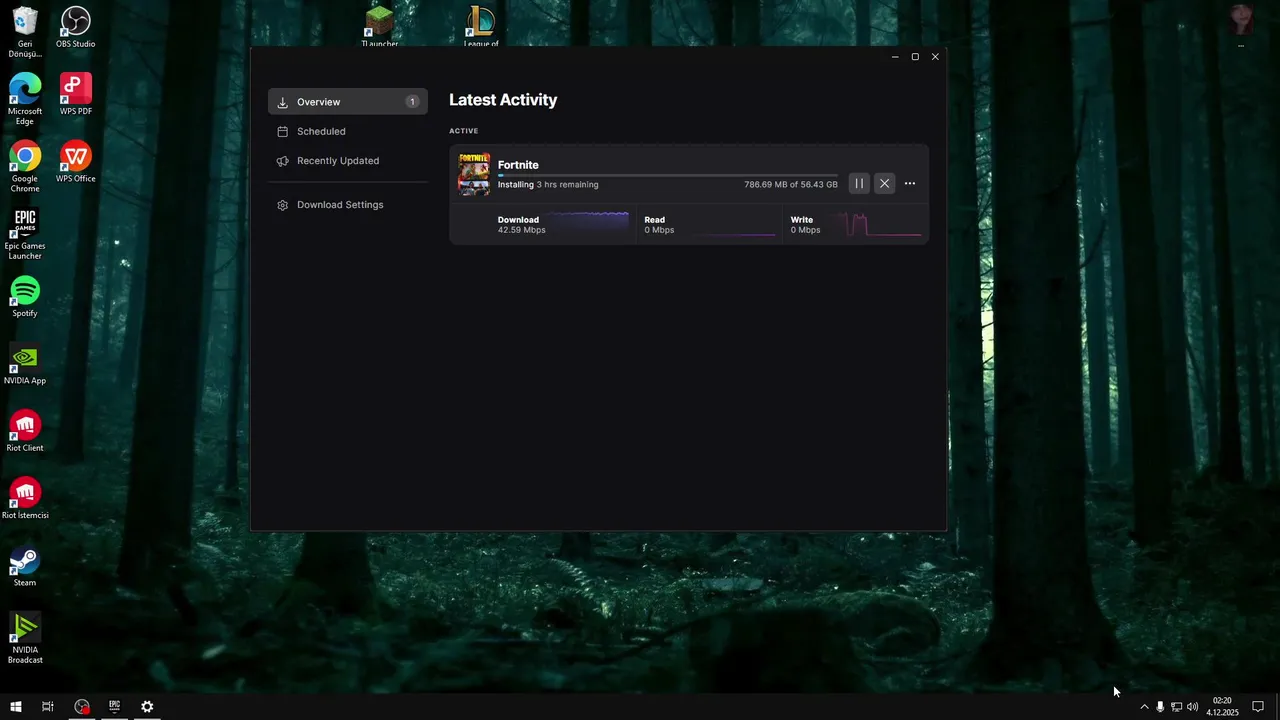Click the Epic Games Launcher desktop icon
This screenshot has width=1280, height=720.
[x=25, y=234]
